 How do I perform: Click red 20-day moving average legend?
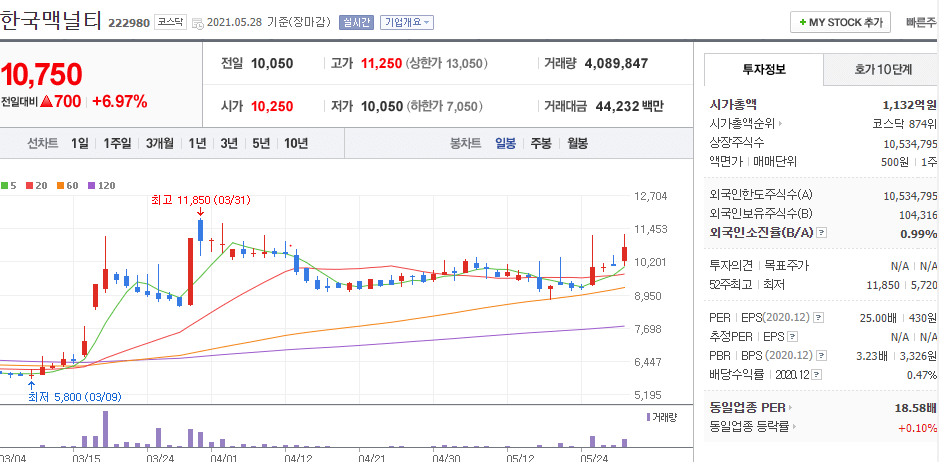click(x=37, y=186)
